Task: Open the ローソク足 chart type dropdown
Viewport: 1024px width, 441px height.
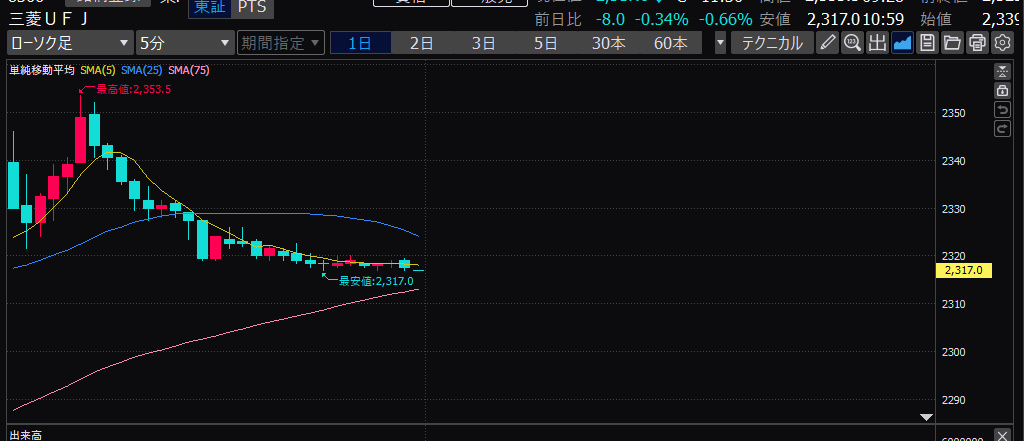Action: [69, 43]
